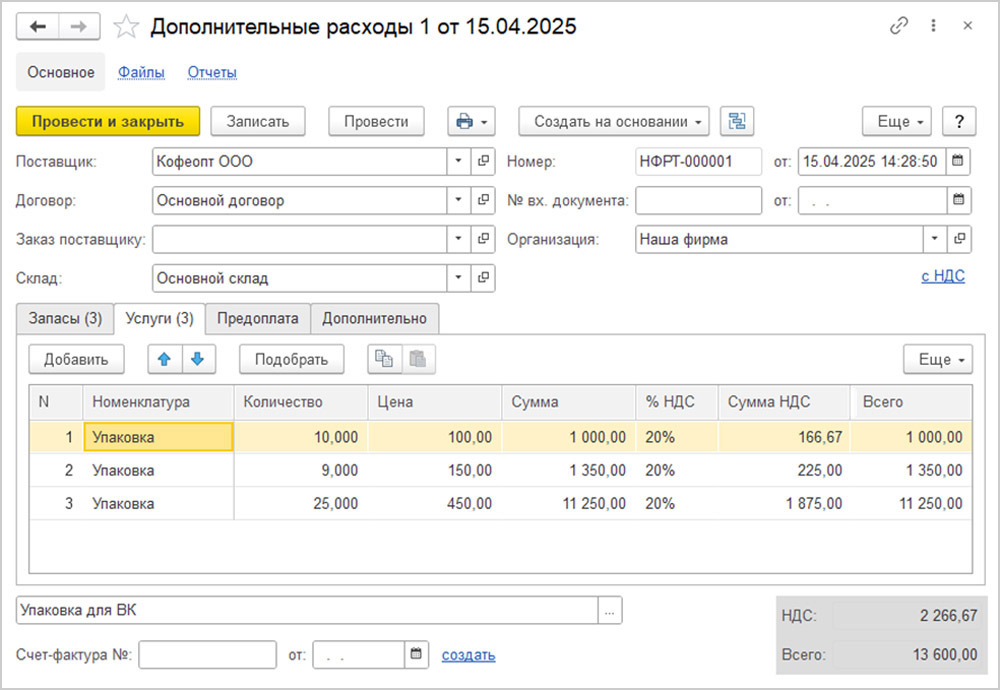Viewport: 1000px width, 690px height.
Task: Open calendar for Счет-фактура date
Action: tap(416, 654)
